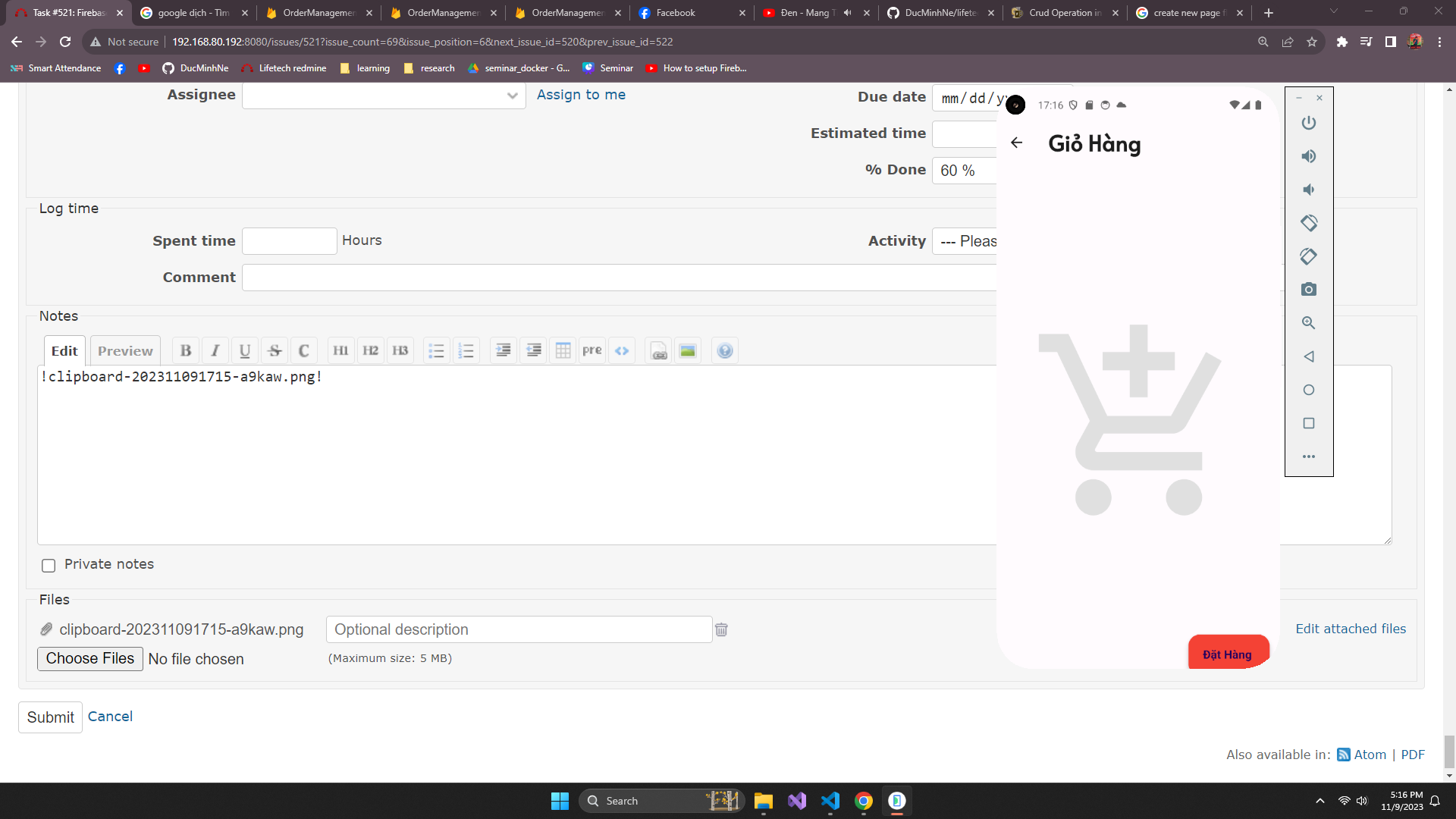
Task: Take emulator screenshot with camera icon
Action: [1308, 290]
